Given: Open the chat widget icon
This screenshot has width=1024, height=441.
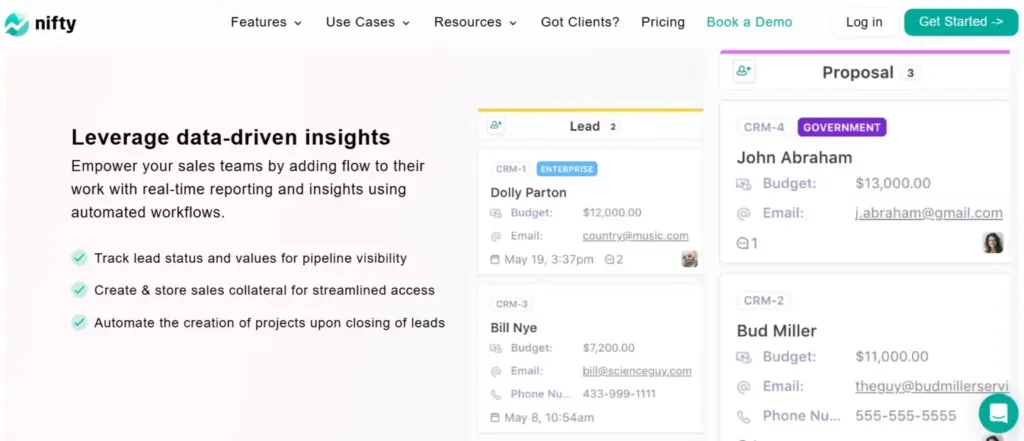Looking at the screenshot, I should (x=997, y=413).
